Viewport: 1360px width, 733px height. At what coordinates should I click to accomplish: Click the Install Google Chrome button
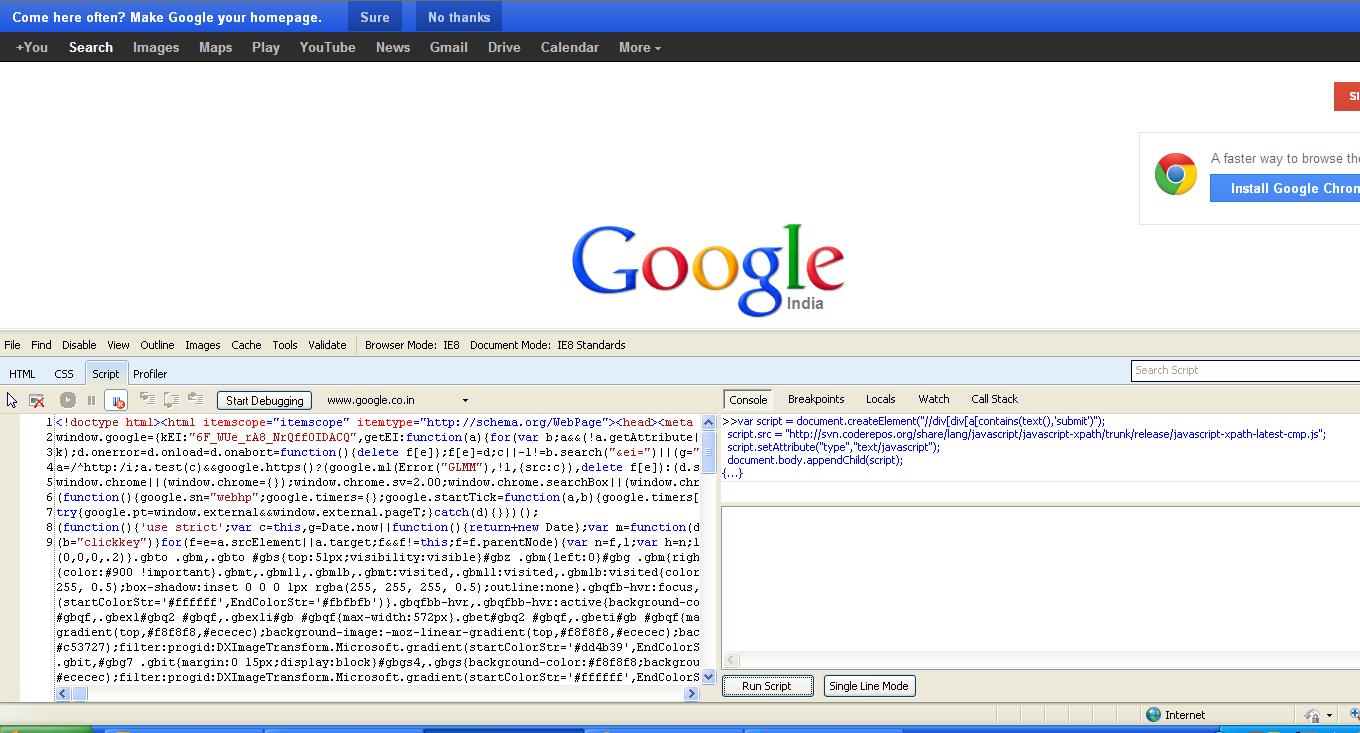[1285, 188]
